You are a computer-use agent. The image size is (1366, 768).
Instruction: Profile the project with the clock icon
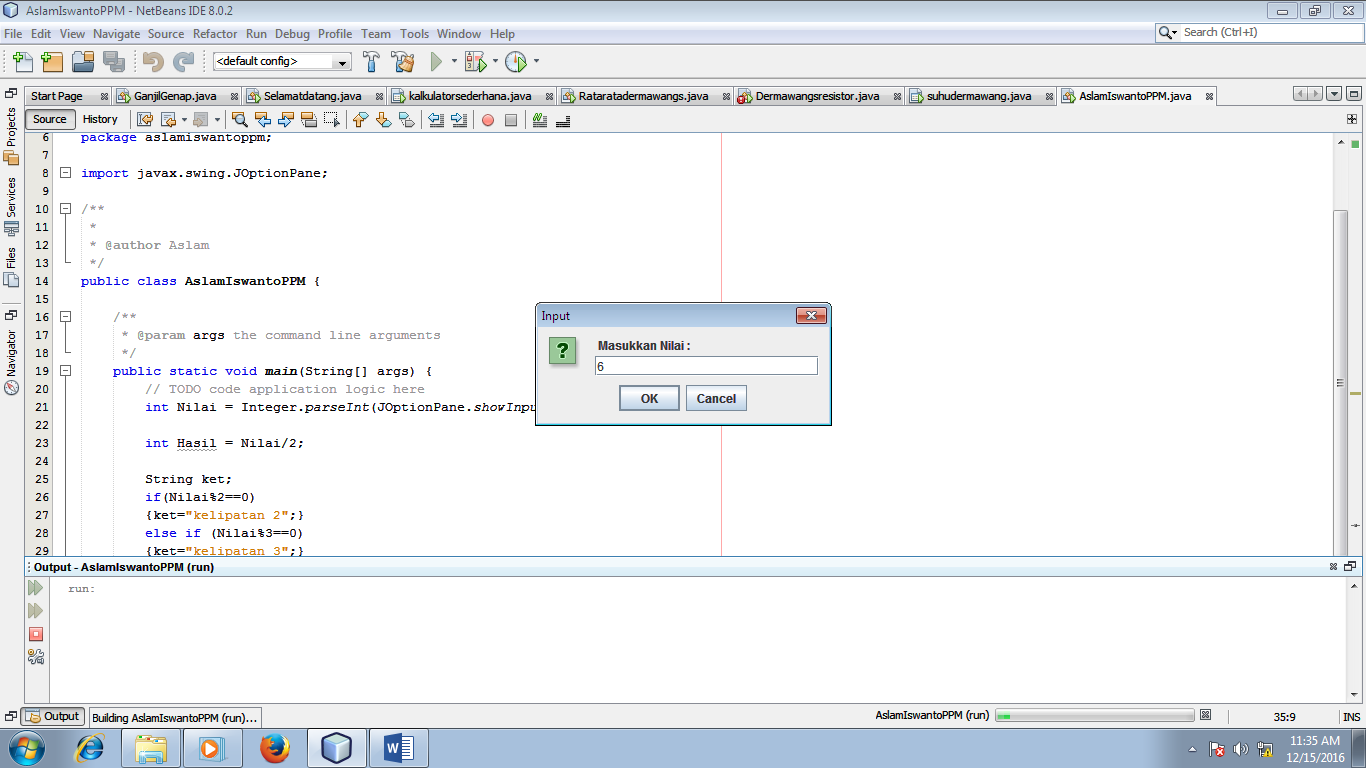pyautogui.click(x=515, y=62)
